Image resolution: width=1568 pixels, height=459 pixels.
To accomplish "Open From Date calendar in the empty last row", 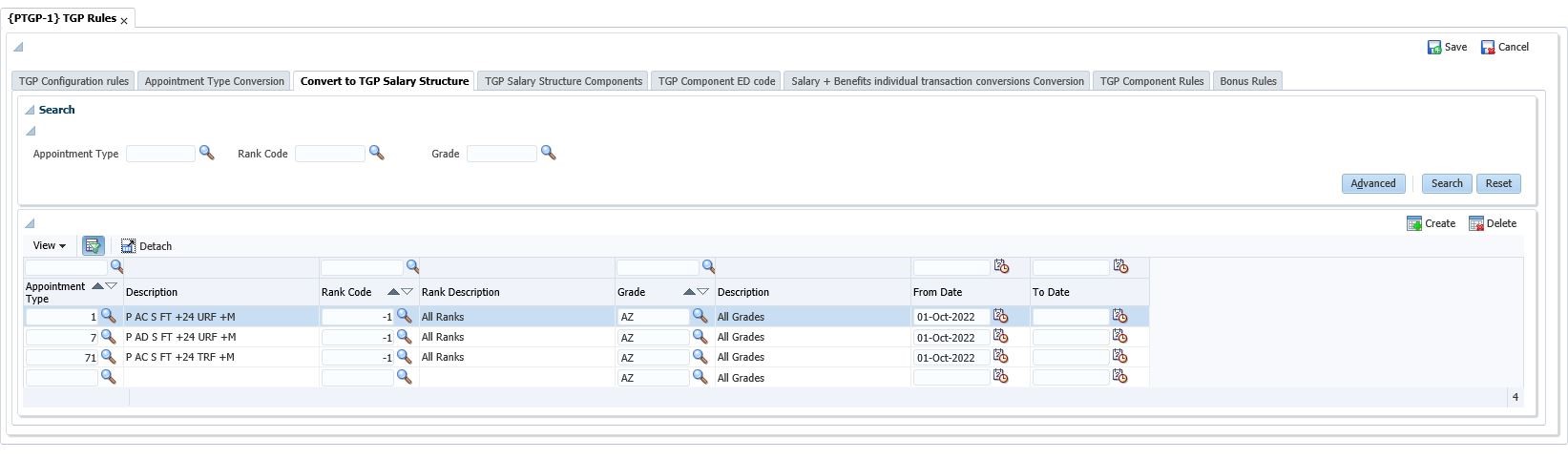I will tap(1000, 377).
